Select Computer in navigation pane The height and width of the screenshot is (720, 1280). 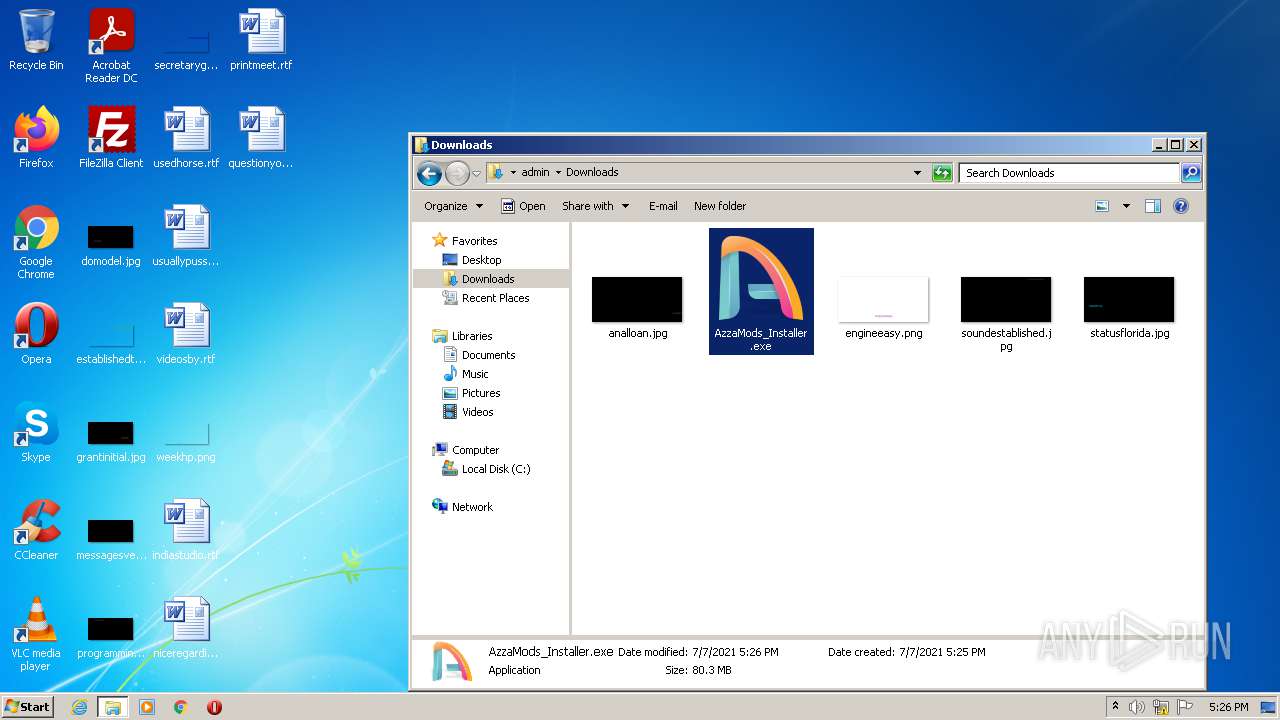[x=466, y=450]
